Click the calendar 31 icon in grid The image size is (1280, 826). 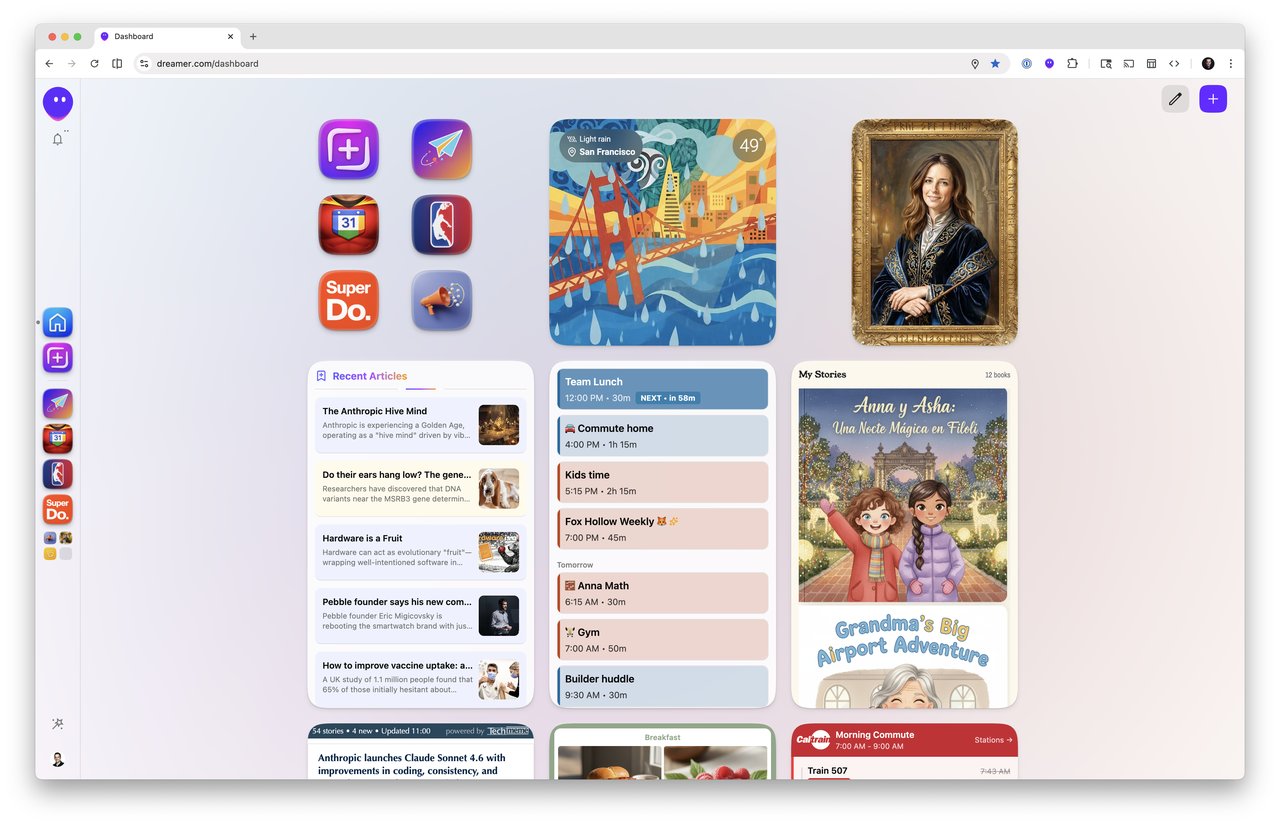click(348, 225)
